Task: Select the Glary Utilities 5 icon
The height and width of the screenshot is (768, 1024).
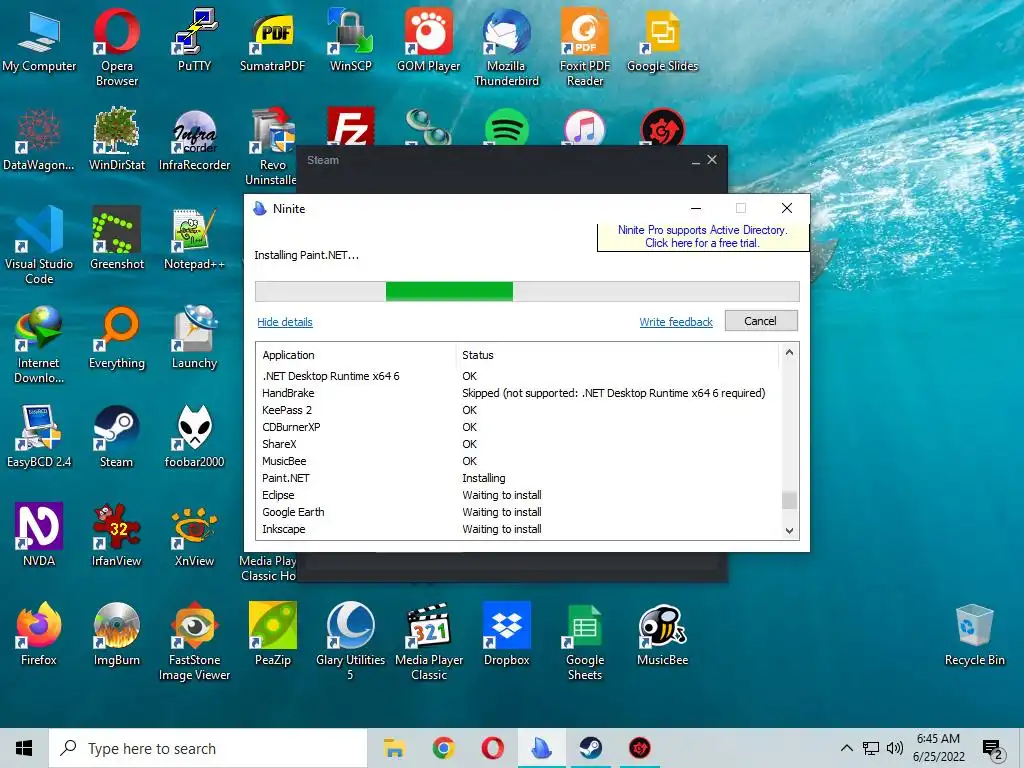Action: tap(350, 642)
